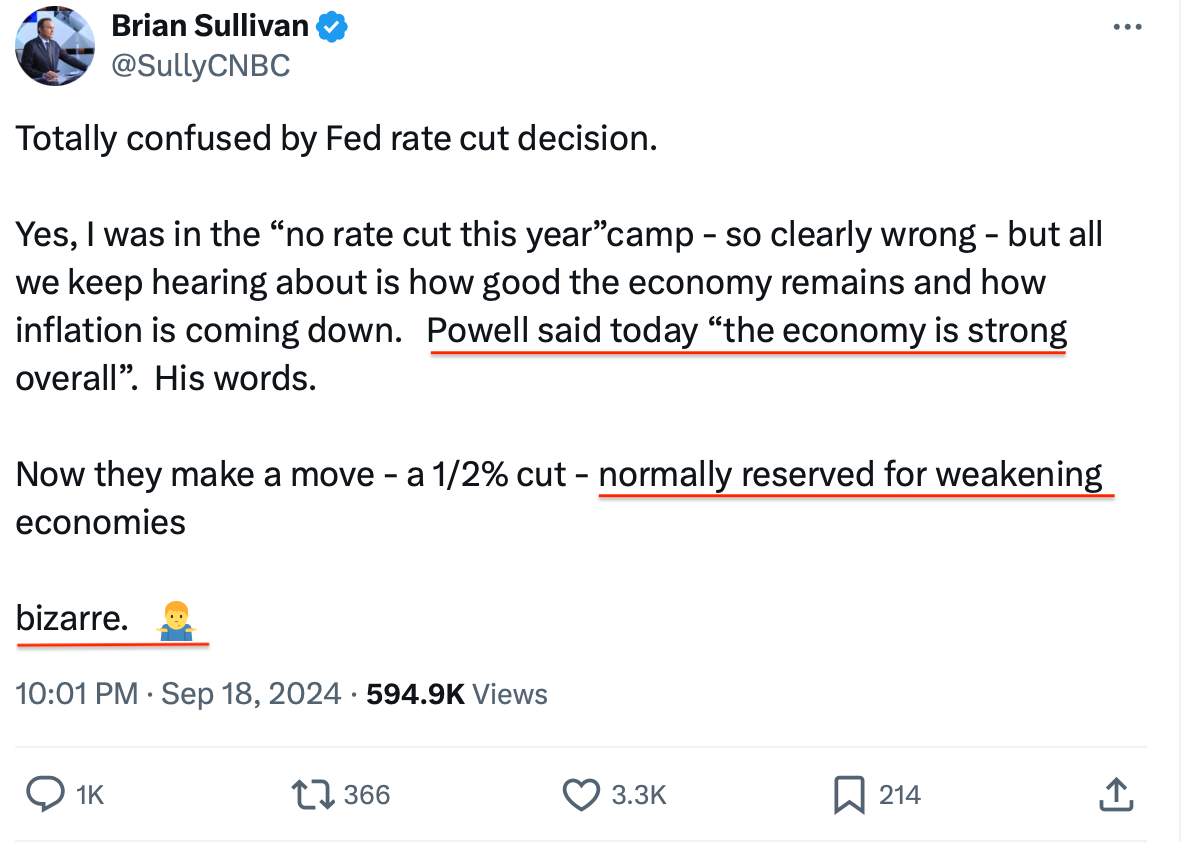Visit the @SullyCNBC handle link

pyautogui.click(x=200, y=65)
